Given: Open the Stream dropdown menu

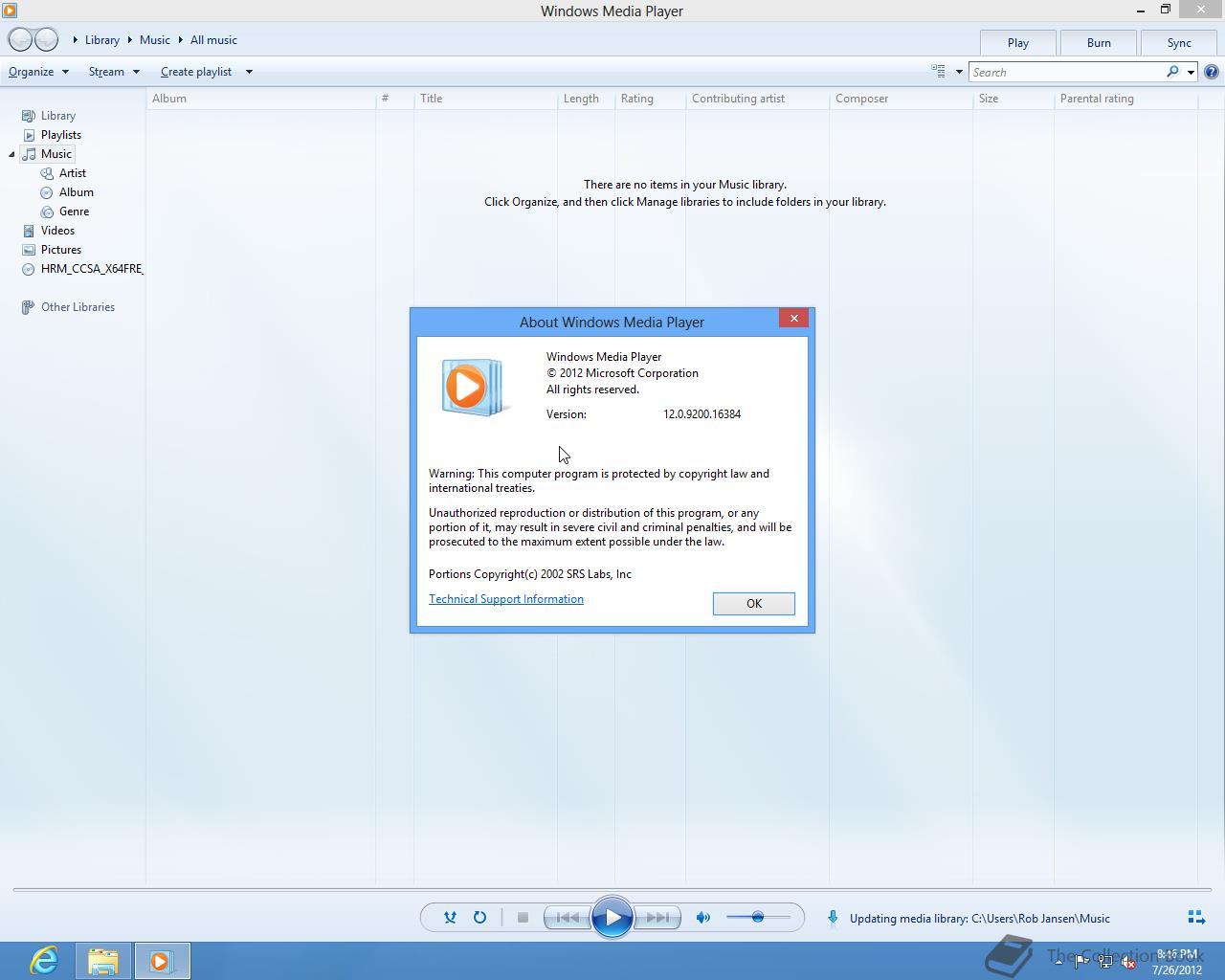Looking at the screenshot, I should [114, 72].
